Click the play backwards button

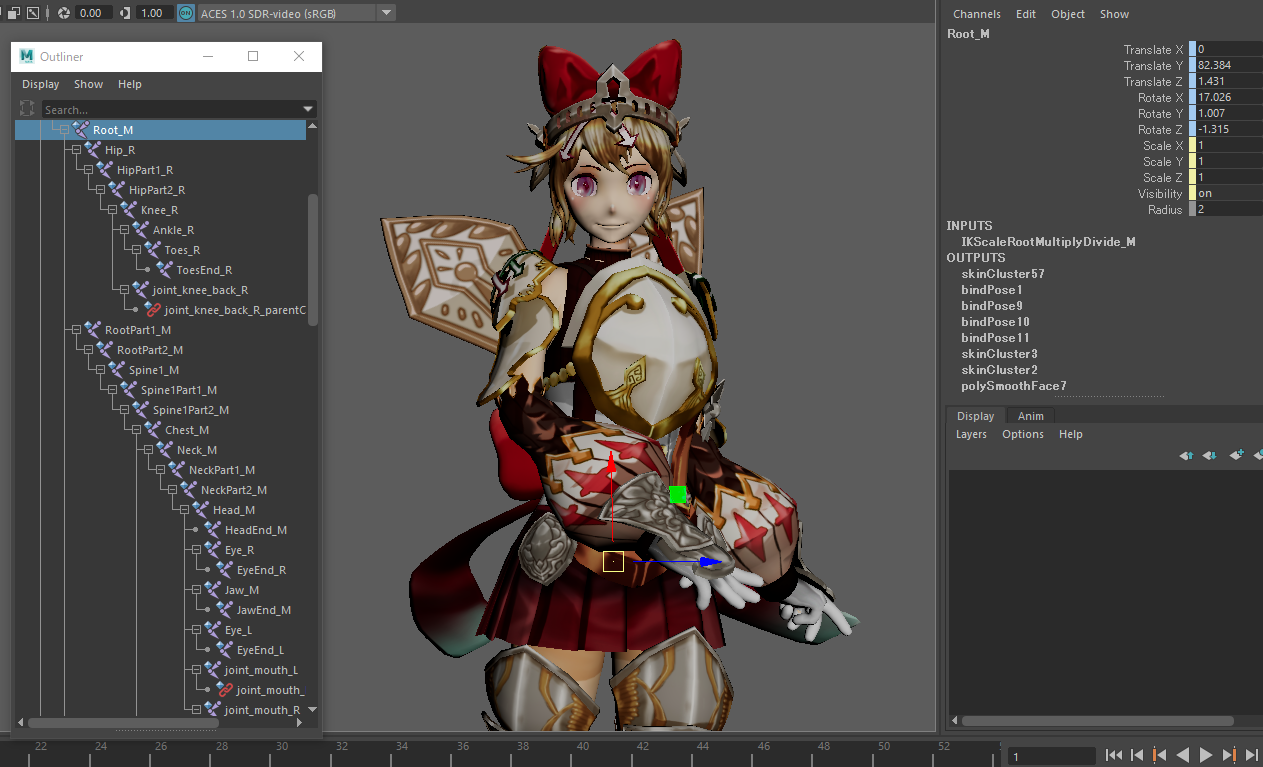pos(1183,755)
